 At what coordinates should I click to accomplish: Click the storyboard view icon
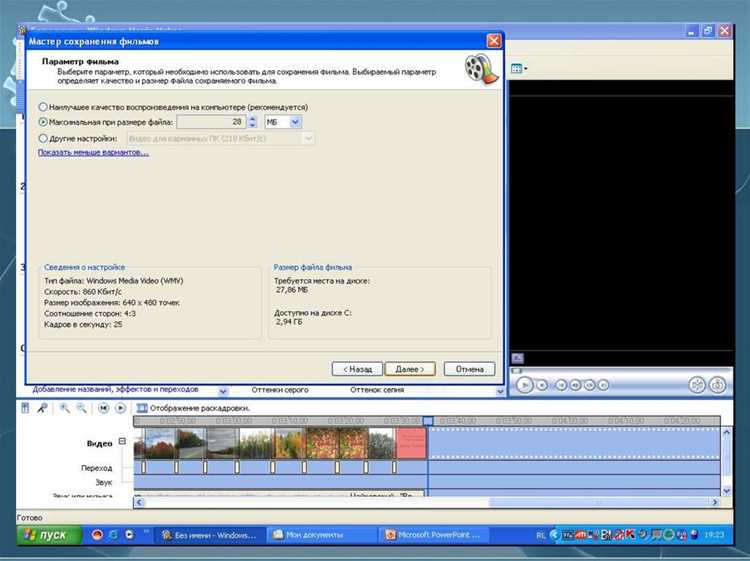pos(142,408)
